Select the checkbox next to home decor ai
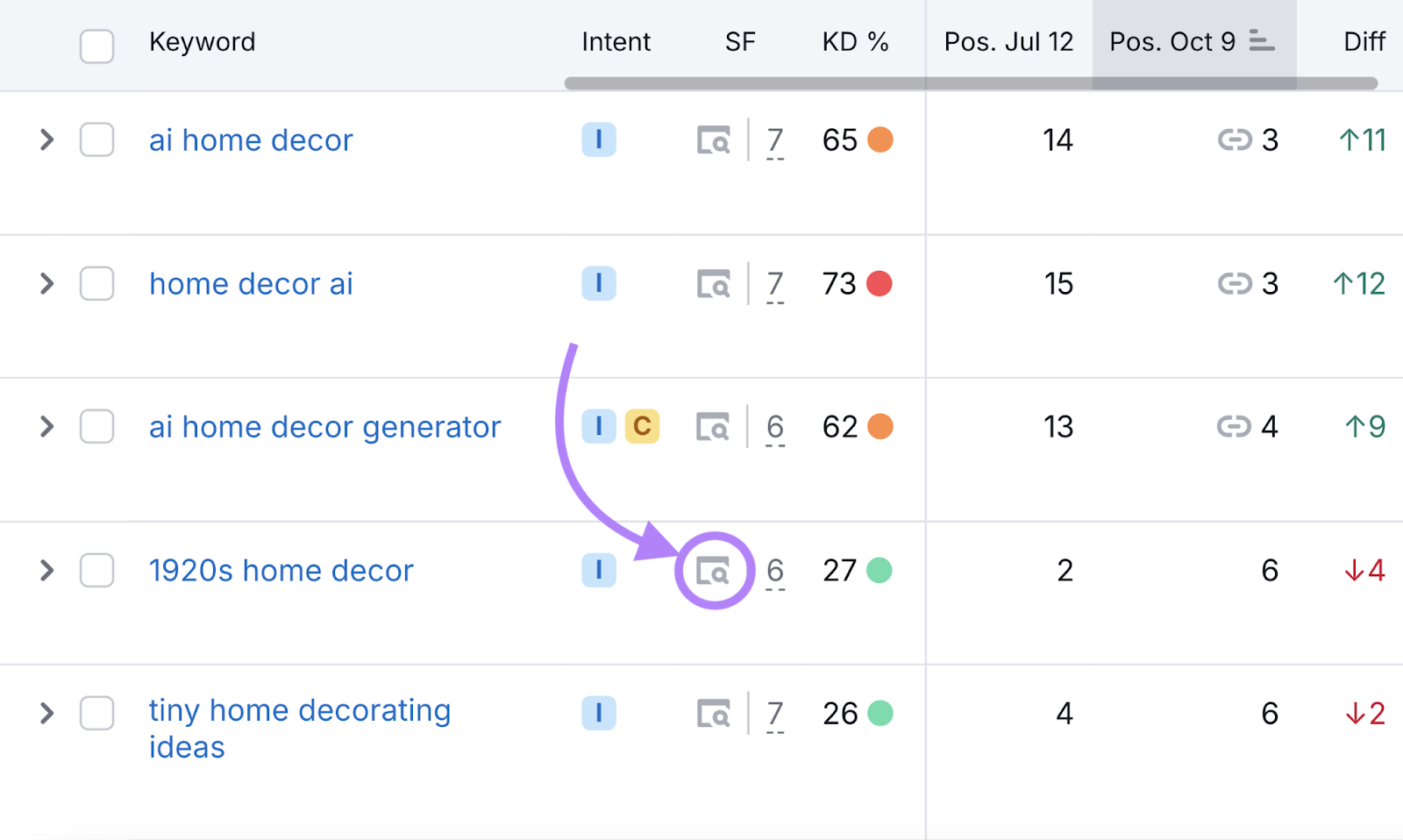Screen dimensions: 1403x840 tap(96, 283)
